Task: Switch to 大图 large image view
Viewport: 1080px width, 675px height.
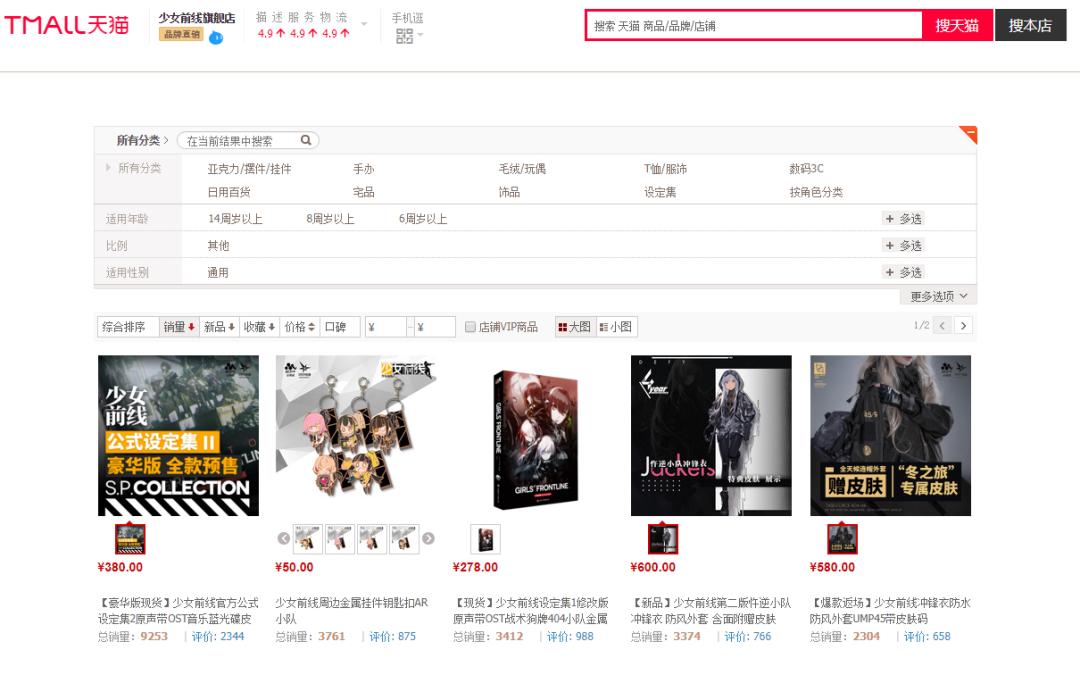Action: [574, 326]
